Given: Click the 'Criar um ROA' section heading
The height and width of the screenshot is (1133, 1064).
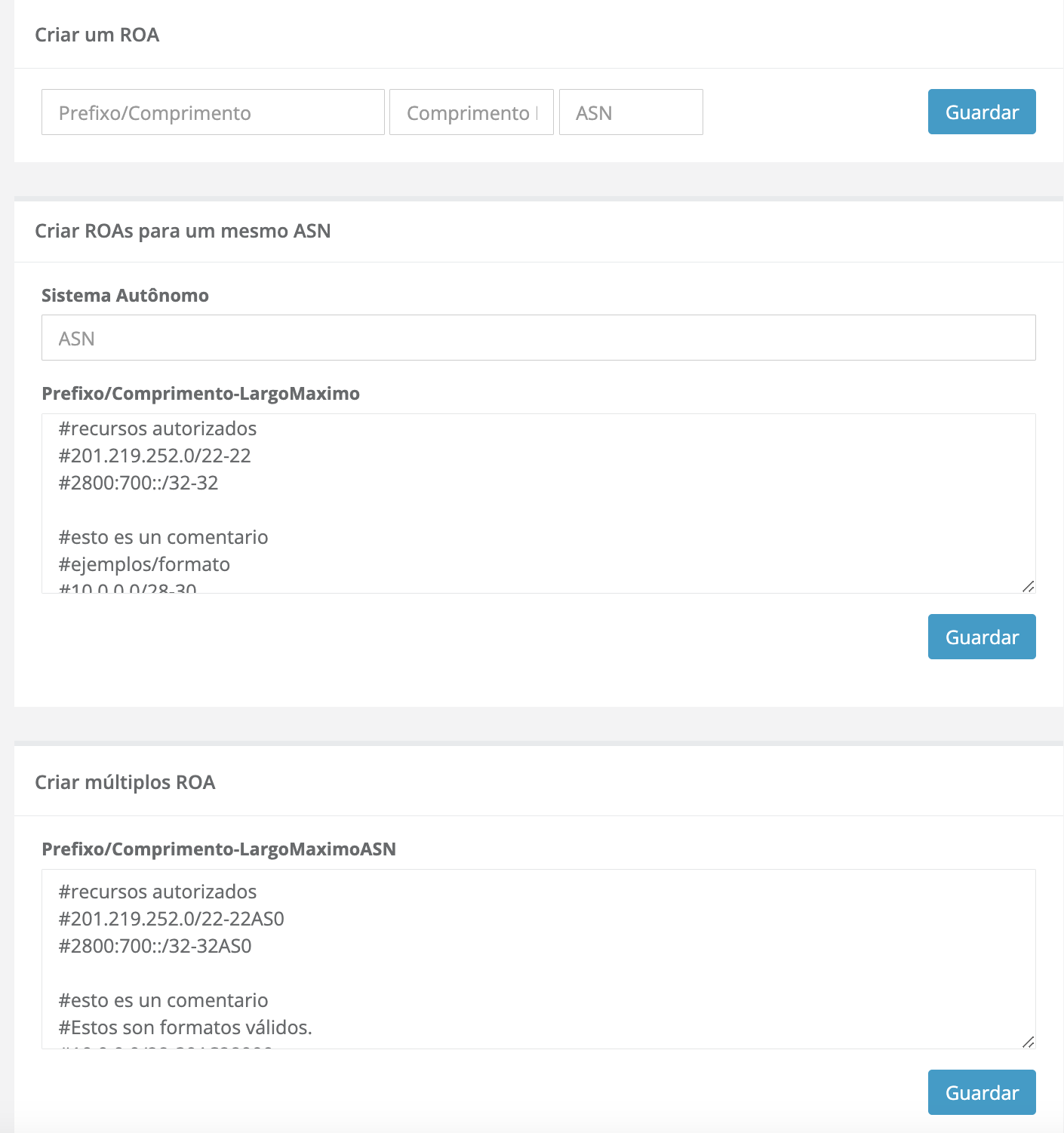Looking at the screenshot, I should click(97, 35).
